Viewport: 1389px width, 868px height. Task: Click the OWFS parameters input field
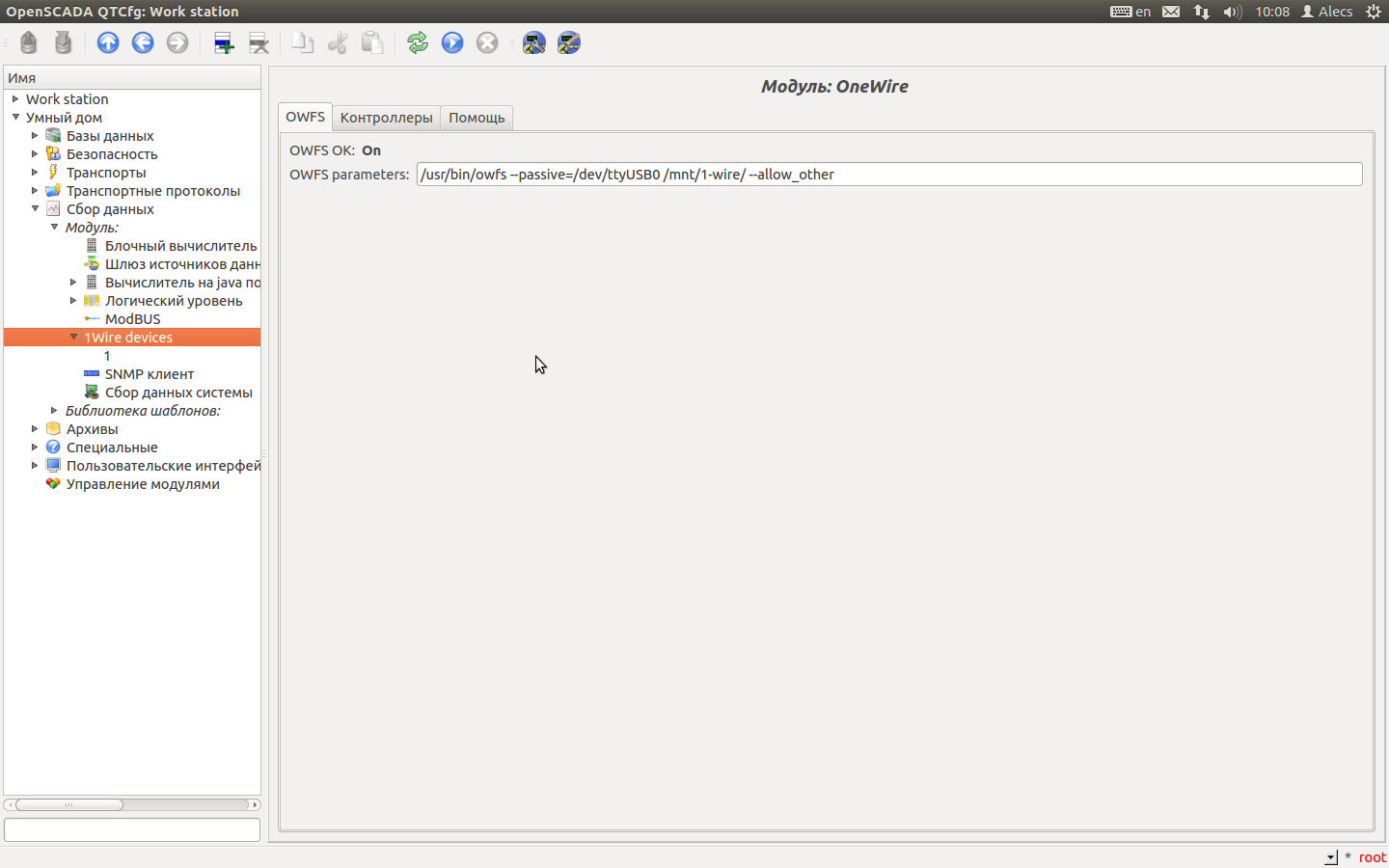pos(888,175)
